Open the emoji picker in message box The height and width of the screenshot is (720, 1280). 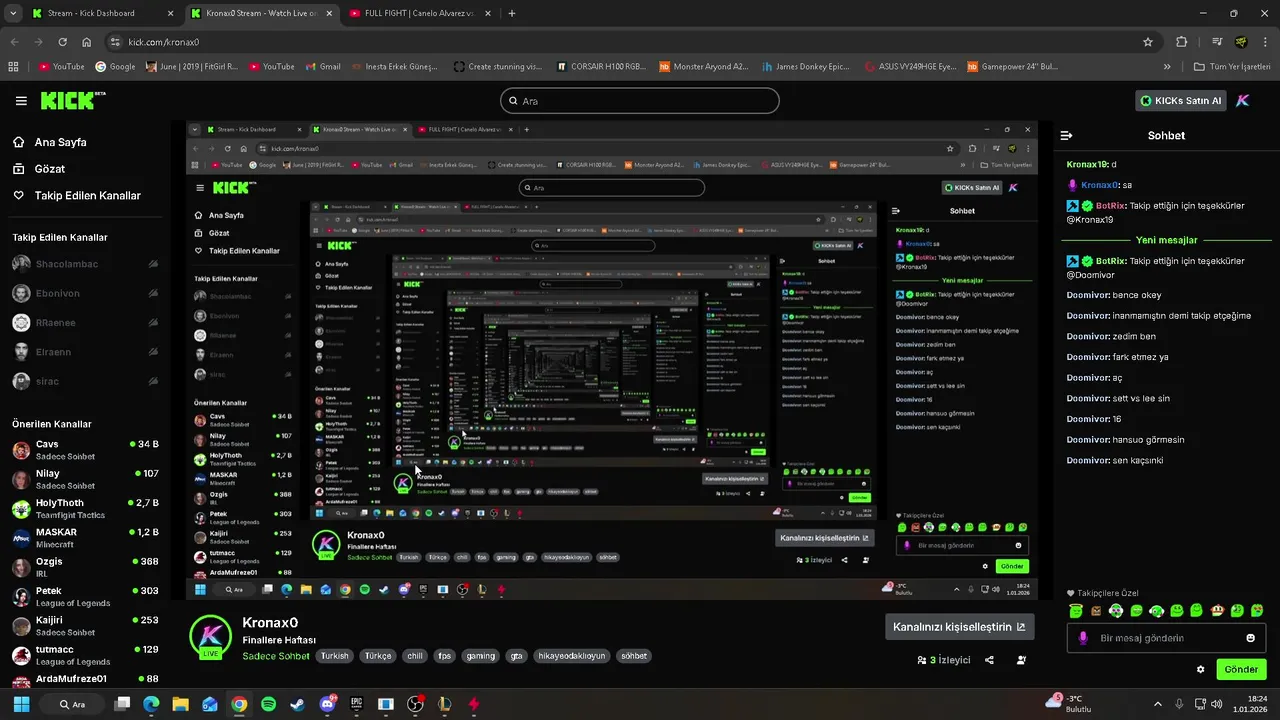point(1250,638)
